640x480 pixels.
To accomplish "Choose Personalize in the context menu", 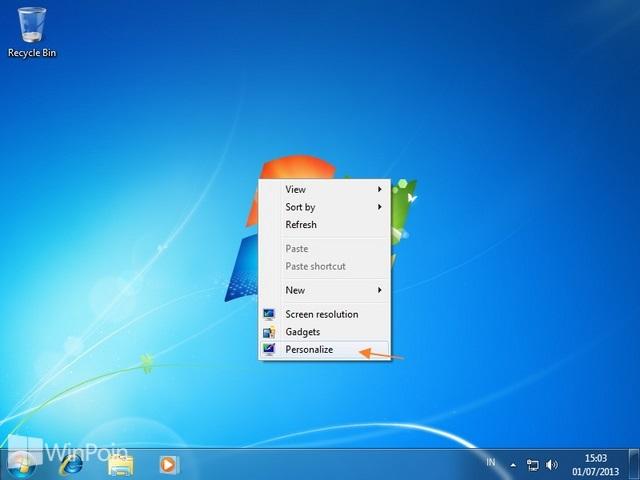I will pos(324,349).
